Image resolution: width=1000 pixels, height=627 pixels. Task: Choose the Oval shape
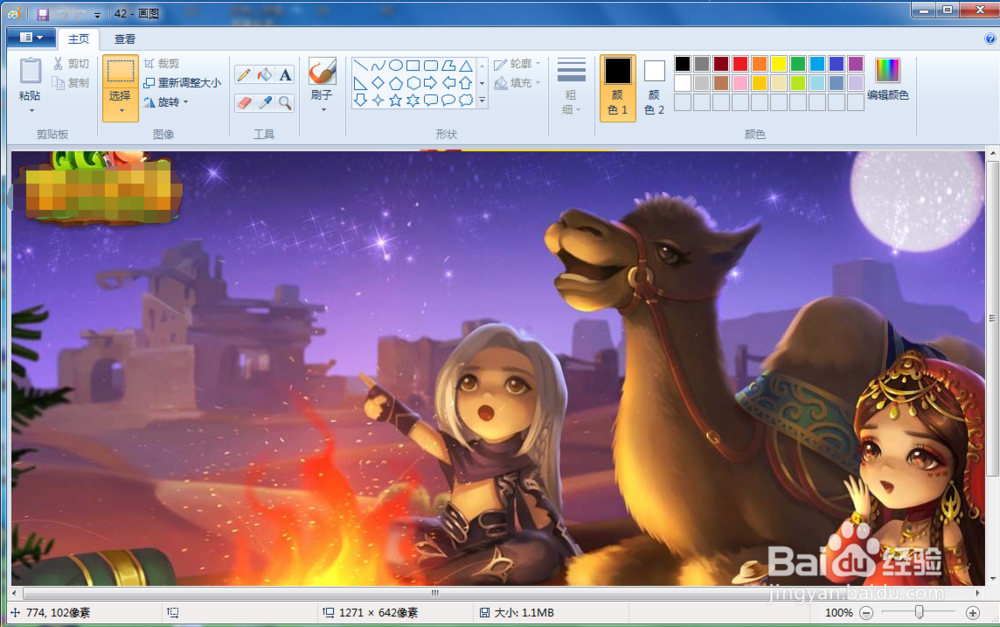pos(395,65)
